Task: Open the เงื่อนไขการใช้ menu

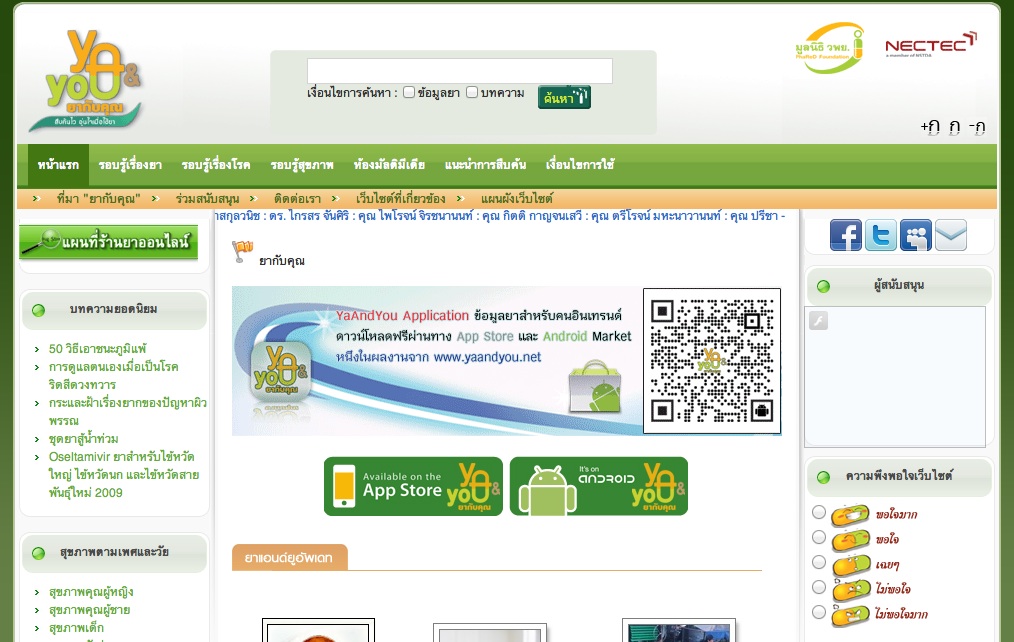Action: tap(580, 165)
